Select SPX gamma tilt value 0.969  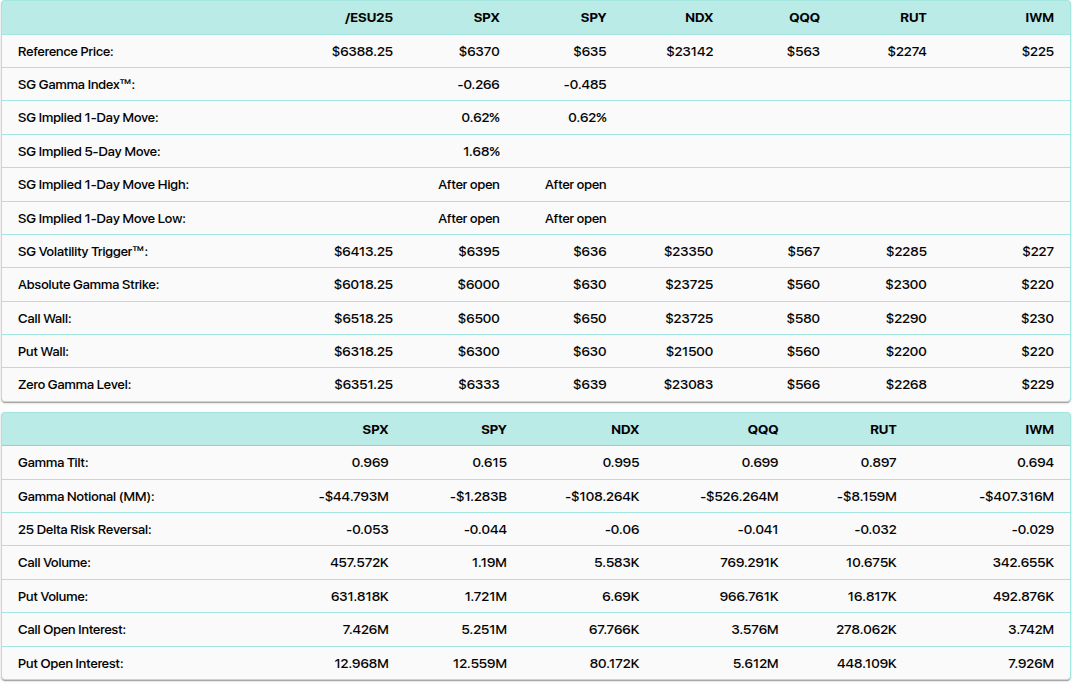370,463
